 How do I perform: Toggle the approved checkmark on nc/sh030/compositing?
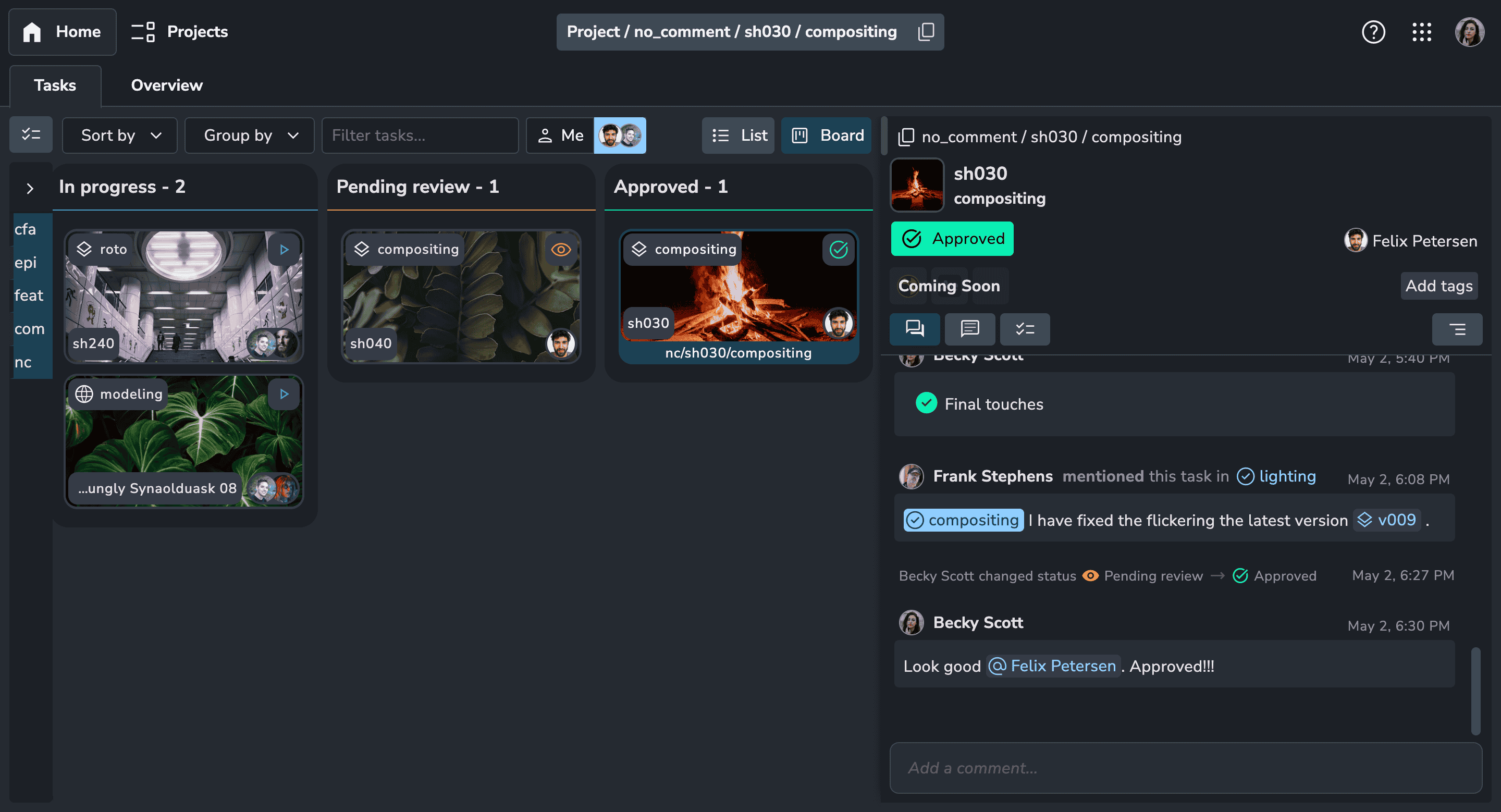pyautogui.click(x=838, y=249)
